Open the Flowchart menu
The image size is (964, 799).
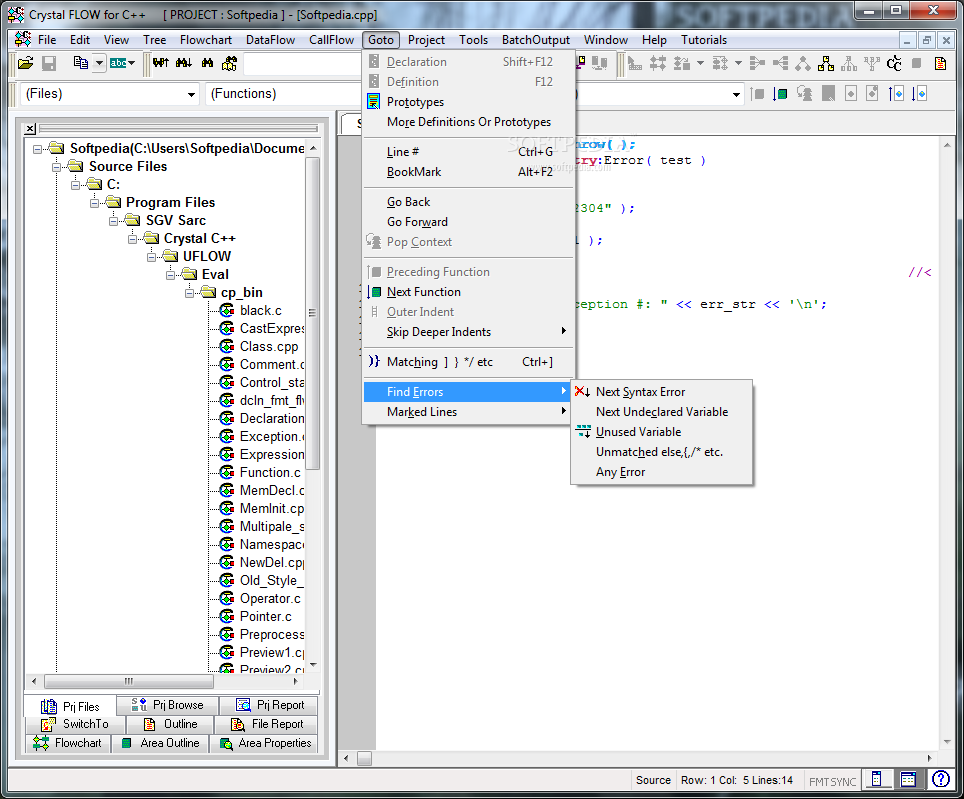tap(206, 40)
